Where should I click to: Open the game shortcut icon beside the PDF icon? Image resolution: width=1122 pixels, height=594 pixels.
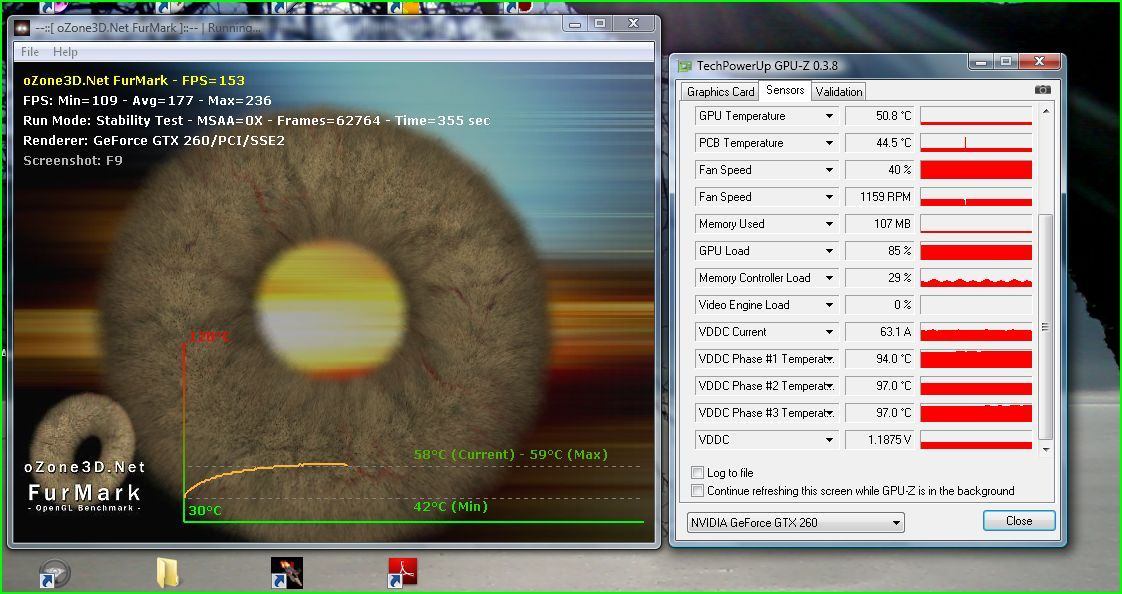pos(286,573)
